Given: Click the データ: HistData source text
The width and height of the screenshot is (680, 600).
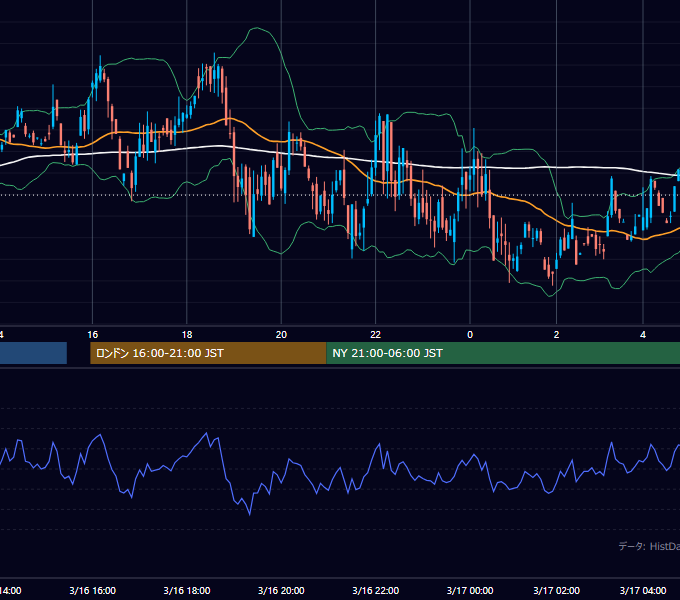Looking at the screenshot, I should (649, 546).
